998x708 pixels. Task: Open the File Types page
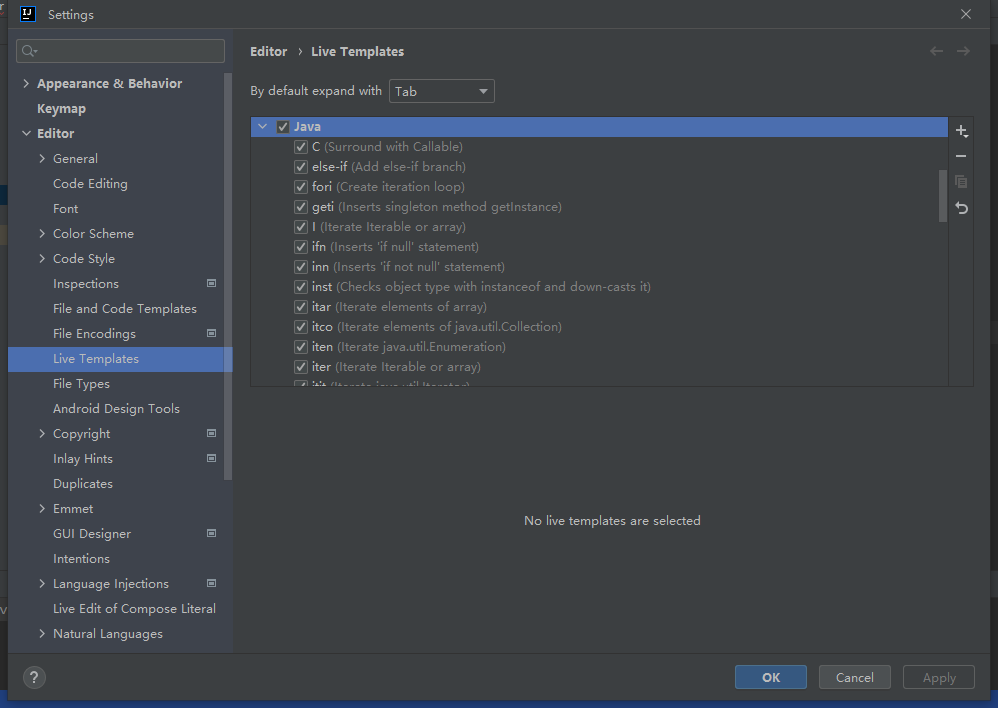point(81,383)
